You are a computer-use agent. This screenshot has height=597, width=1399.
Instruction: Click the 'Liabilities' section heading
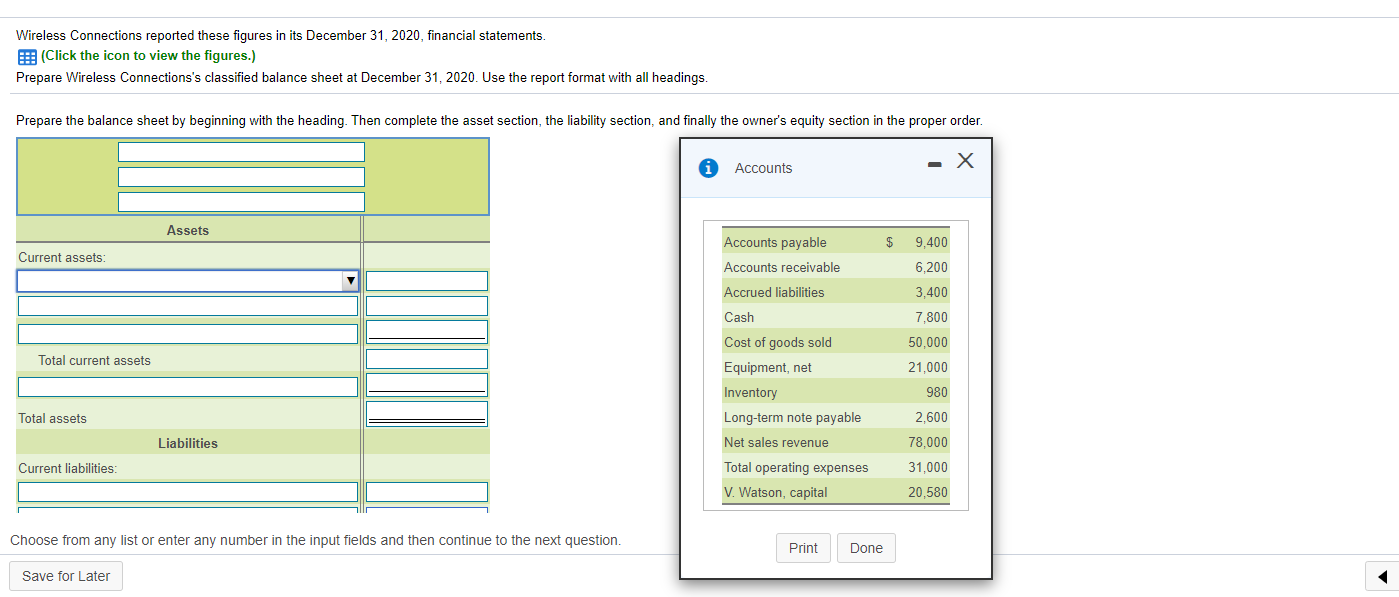coord(188,443)
